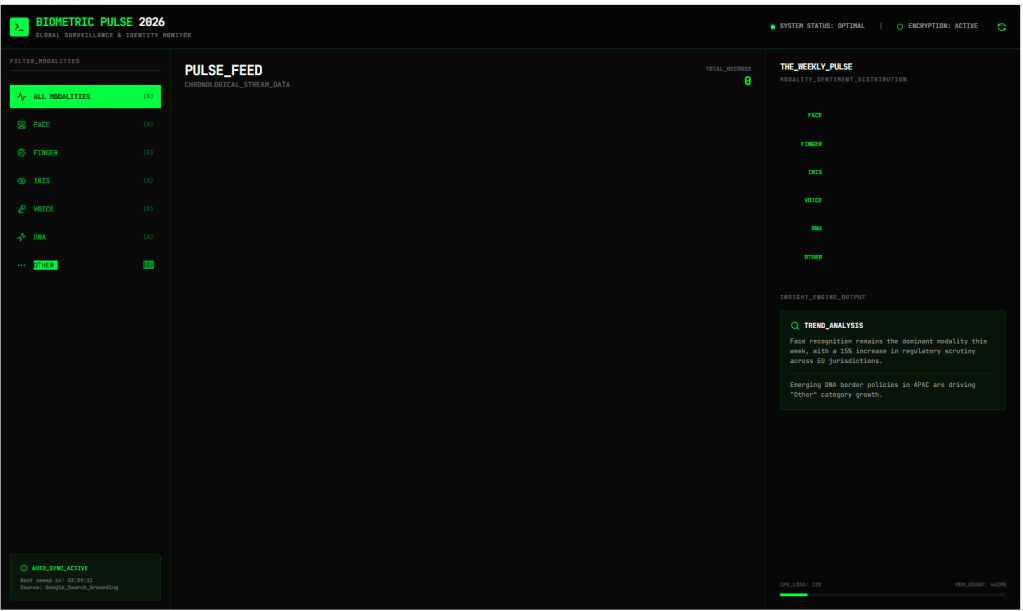1023x611 pixels.
Task: Click the face icon in the modality filters
Action: 22,125
